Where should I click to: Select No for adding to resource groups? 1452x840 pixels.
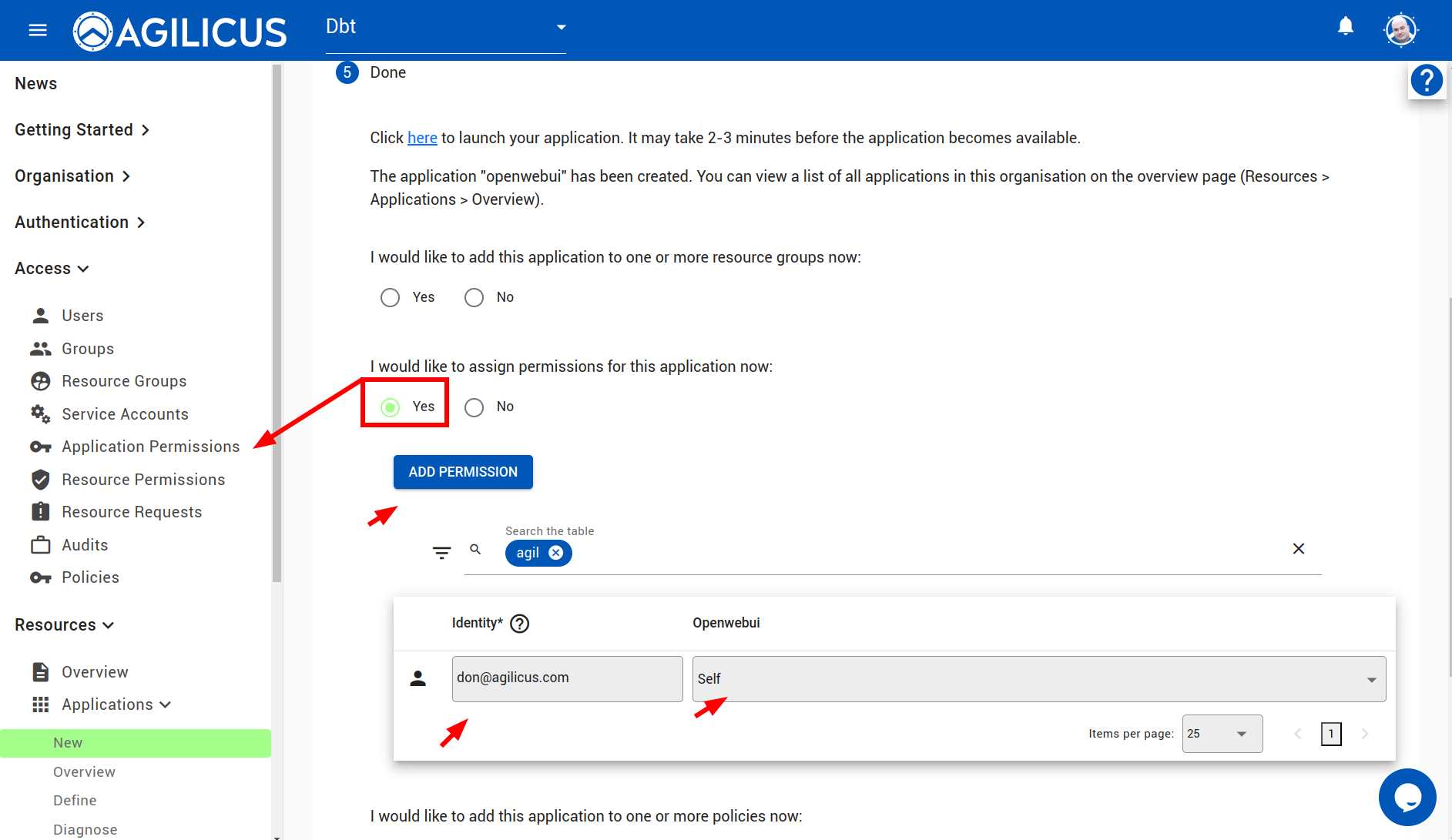(x=474, y=297)
